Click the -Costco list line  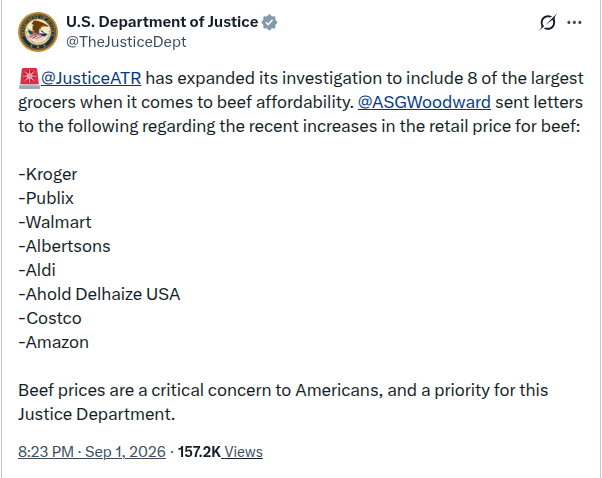point(50,318)
